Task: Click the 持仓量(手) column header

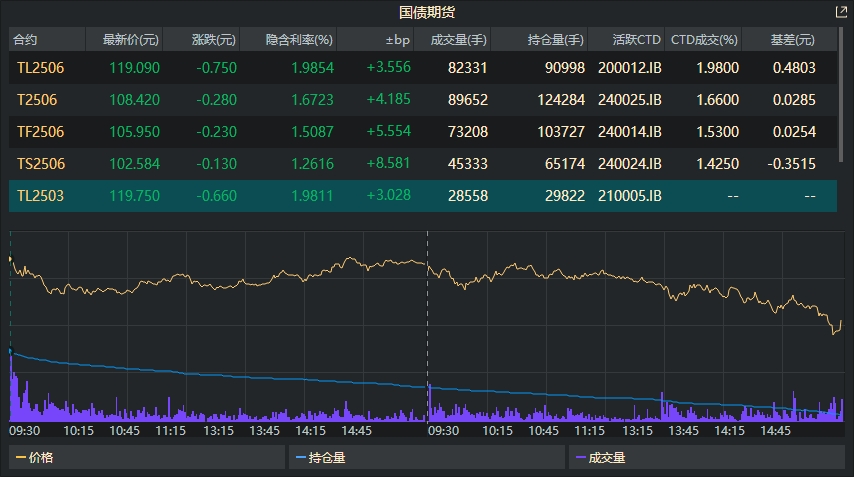Action: [555, 40]
